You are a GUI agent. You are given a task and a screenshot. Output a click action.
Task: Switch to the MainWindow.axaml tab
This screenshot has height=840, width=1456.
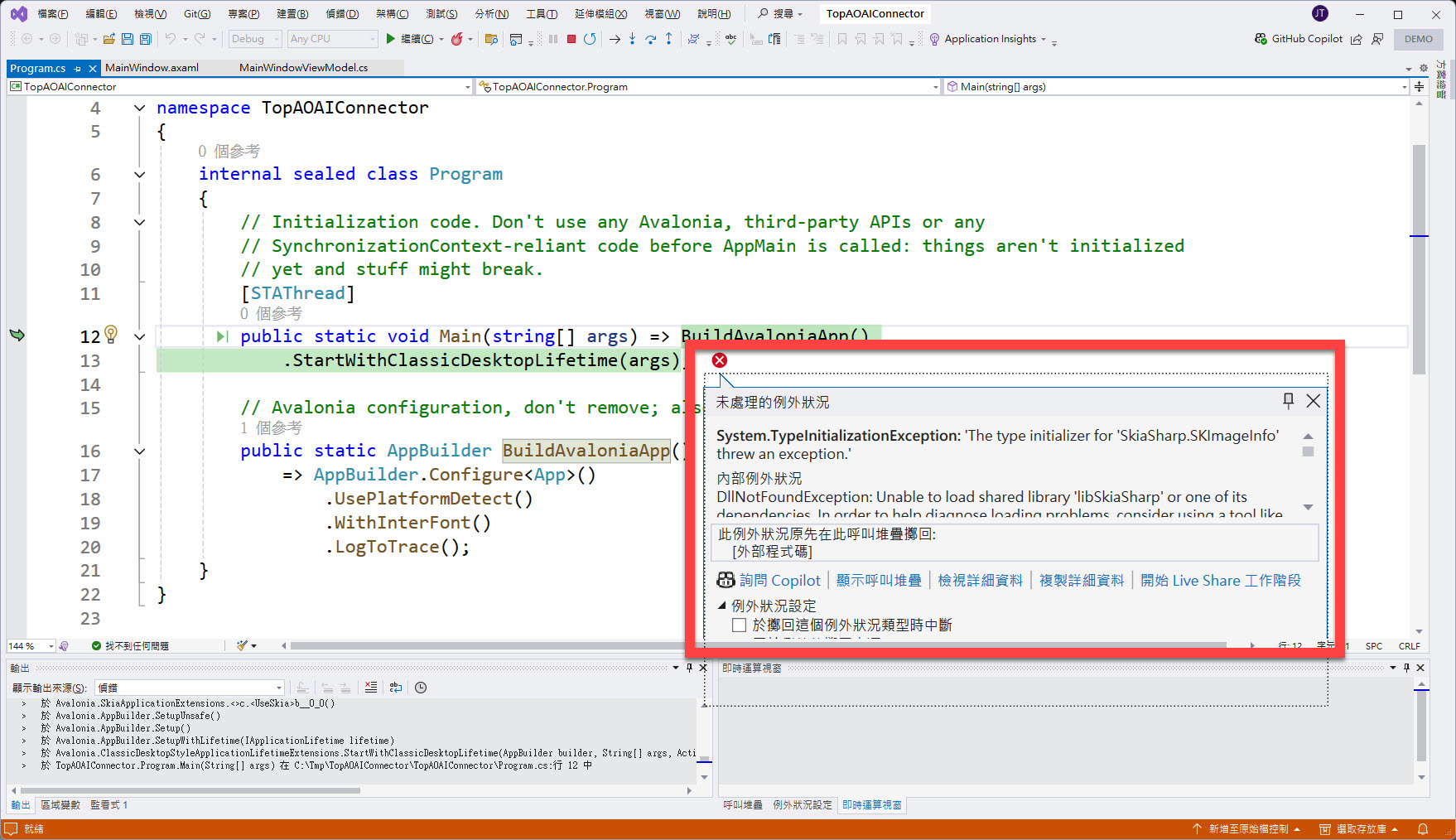(152, 68)
